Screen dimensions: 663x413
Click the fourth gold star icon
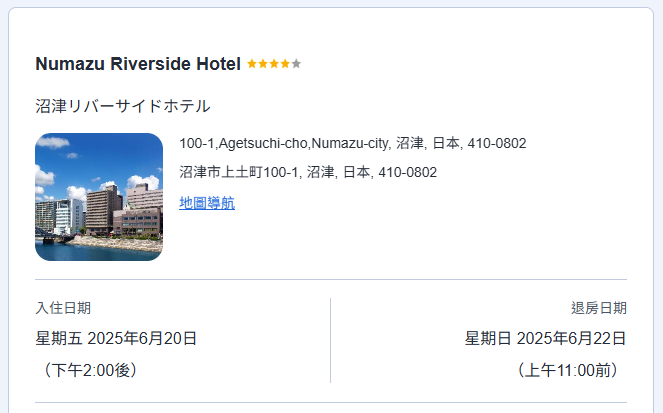tap(285, 64)
